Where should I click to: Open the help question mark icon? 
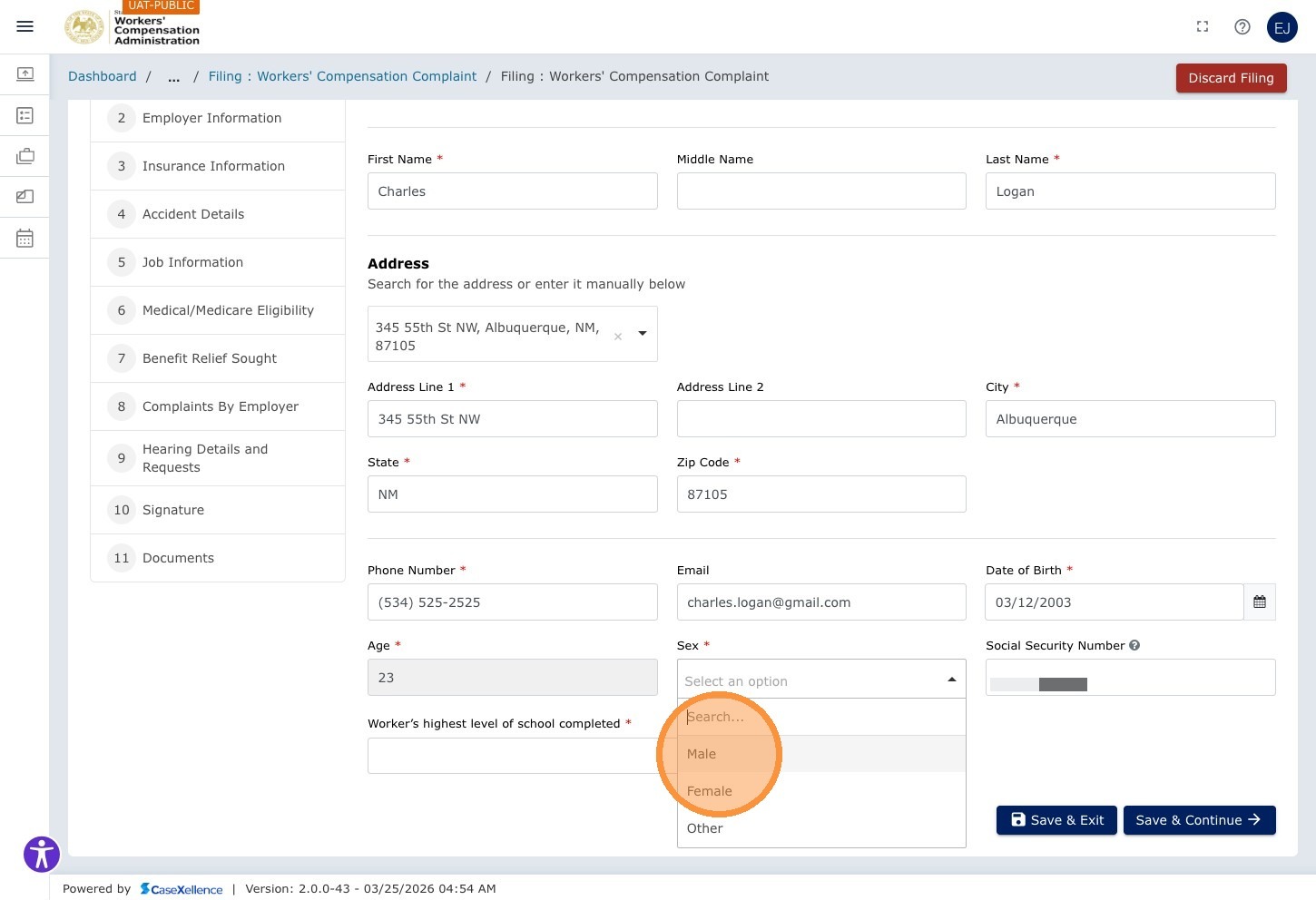(x=1242, y=27)
